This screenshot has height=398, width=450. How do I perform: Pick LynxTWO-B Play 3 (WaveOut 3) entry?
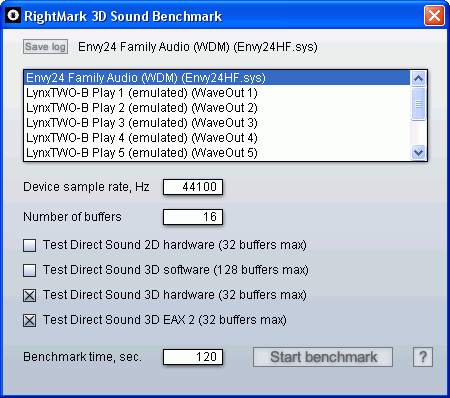click(x=217, y=123)
